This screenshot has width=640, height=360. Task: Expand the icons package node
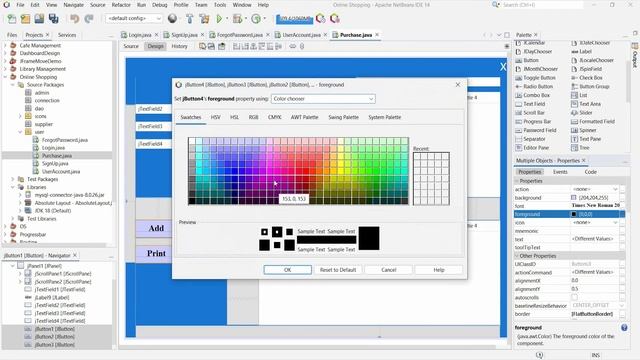coord(20,116)
